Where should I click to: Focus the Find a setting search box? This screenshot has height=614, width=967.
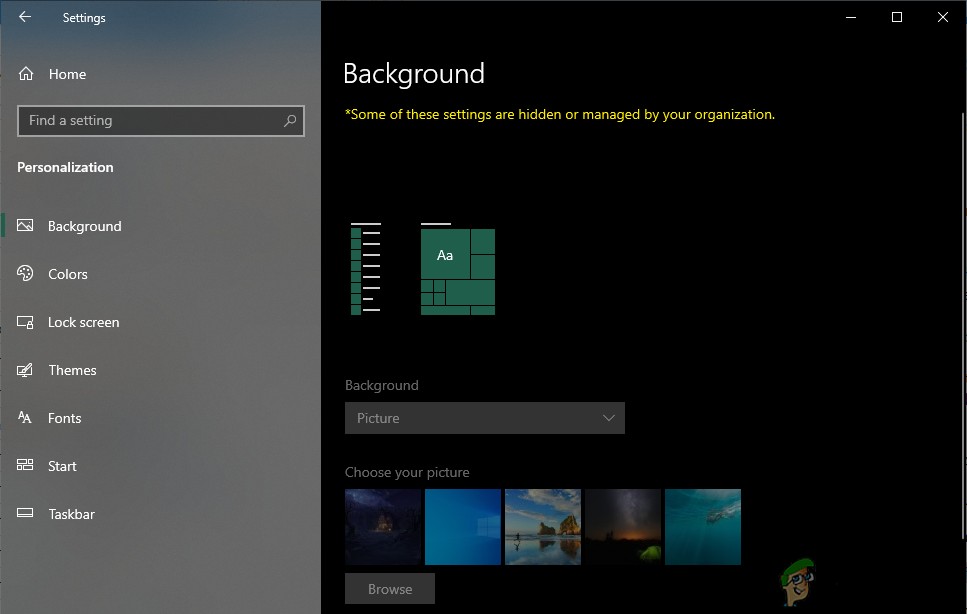point(161,121)
